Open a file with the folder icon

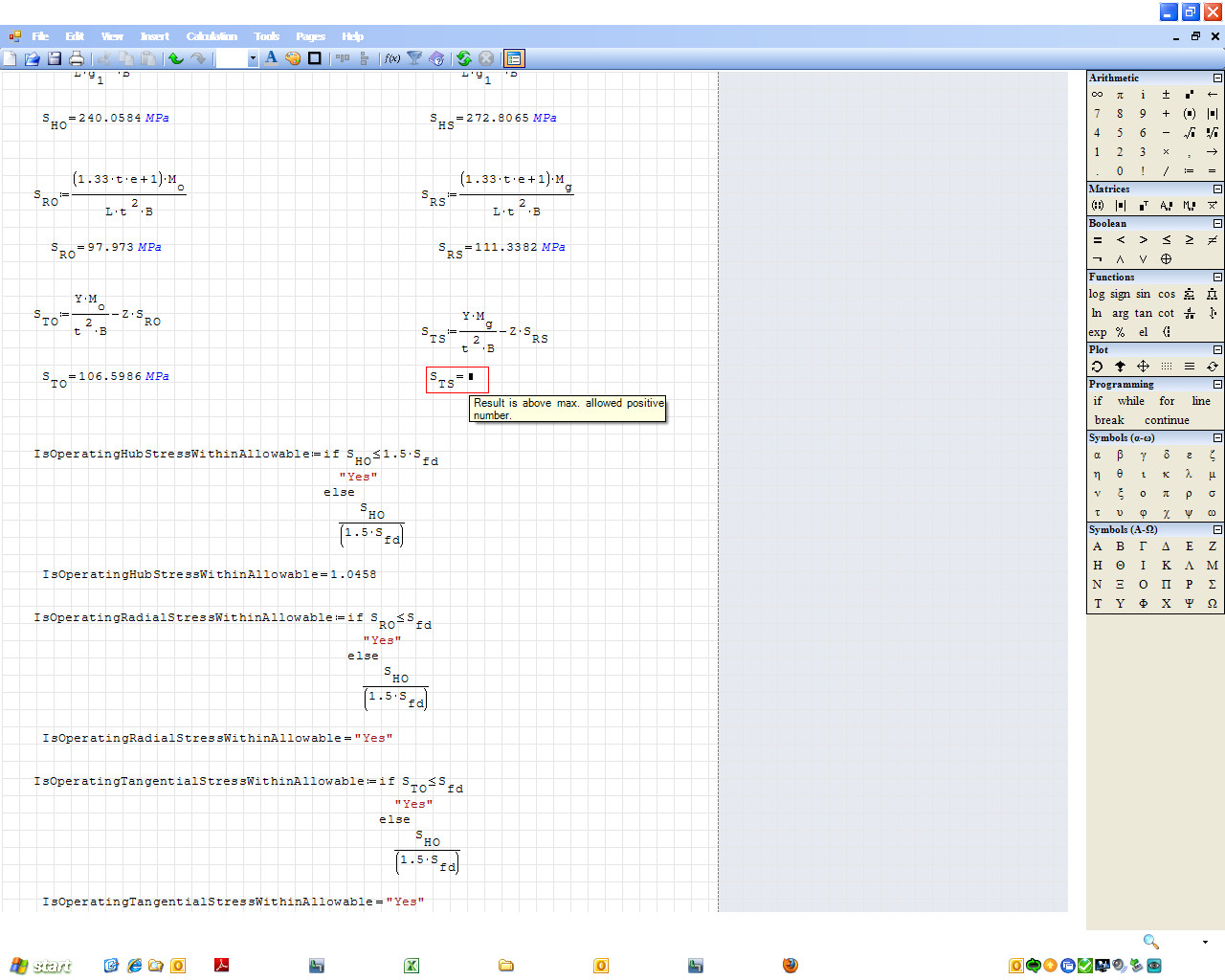coord(32,58)
